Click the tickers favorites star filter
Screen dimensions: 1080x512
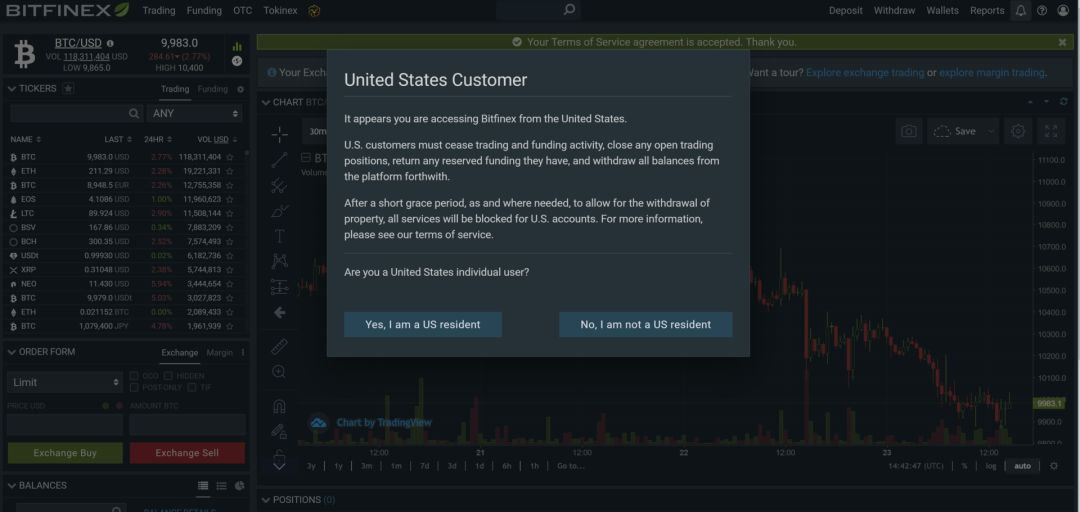pos(68,88)
